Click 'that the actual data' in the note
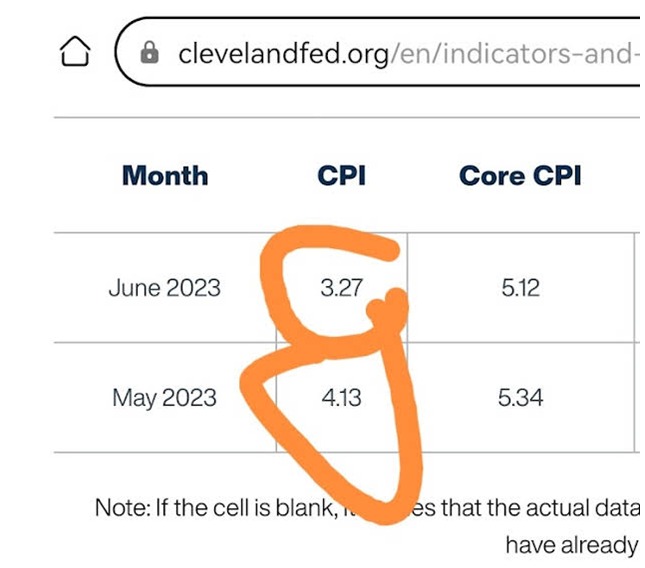The height and width of the screenshot is (568, 645). tap(541, 508)
